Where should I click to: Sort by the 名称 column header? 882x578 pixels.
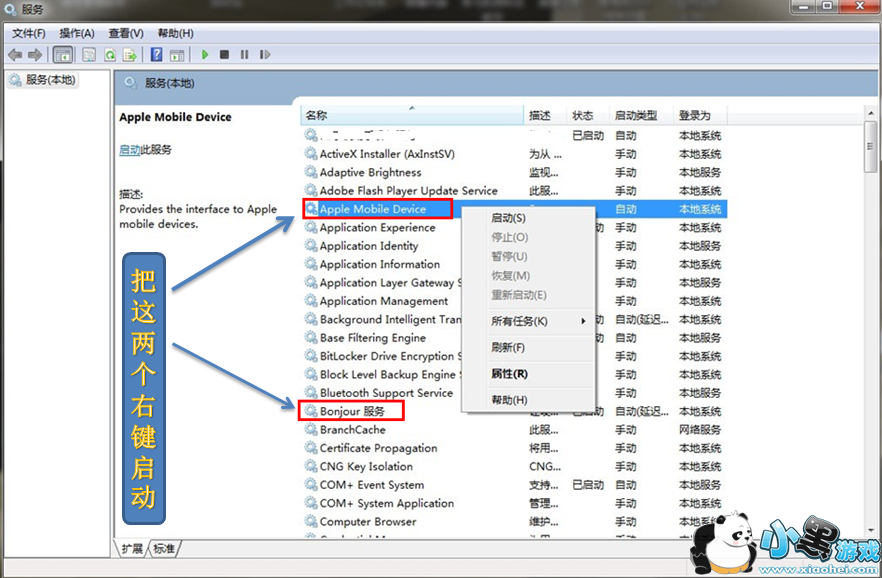pos(412,115)
